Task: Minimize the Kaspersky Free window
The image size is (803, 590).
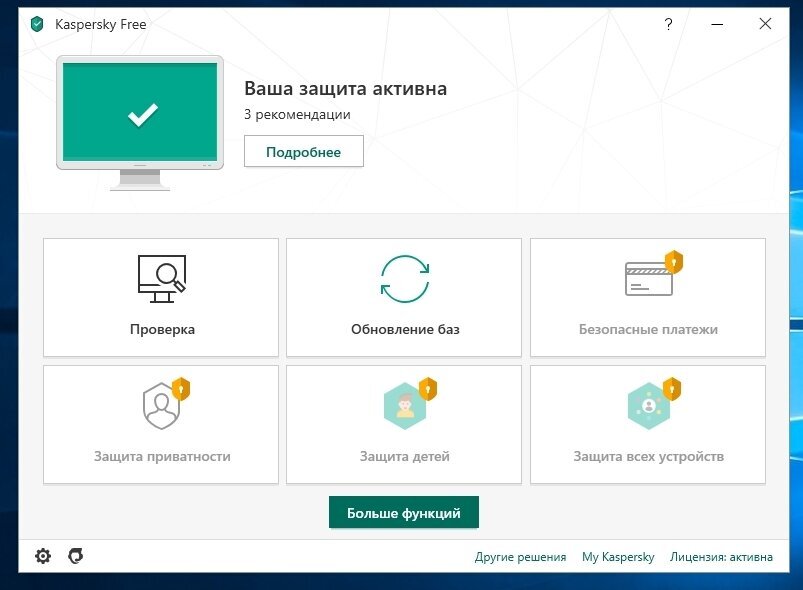Action: [717, 24]
